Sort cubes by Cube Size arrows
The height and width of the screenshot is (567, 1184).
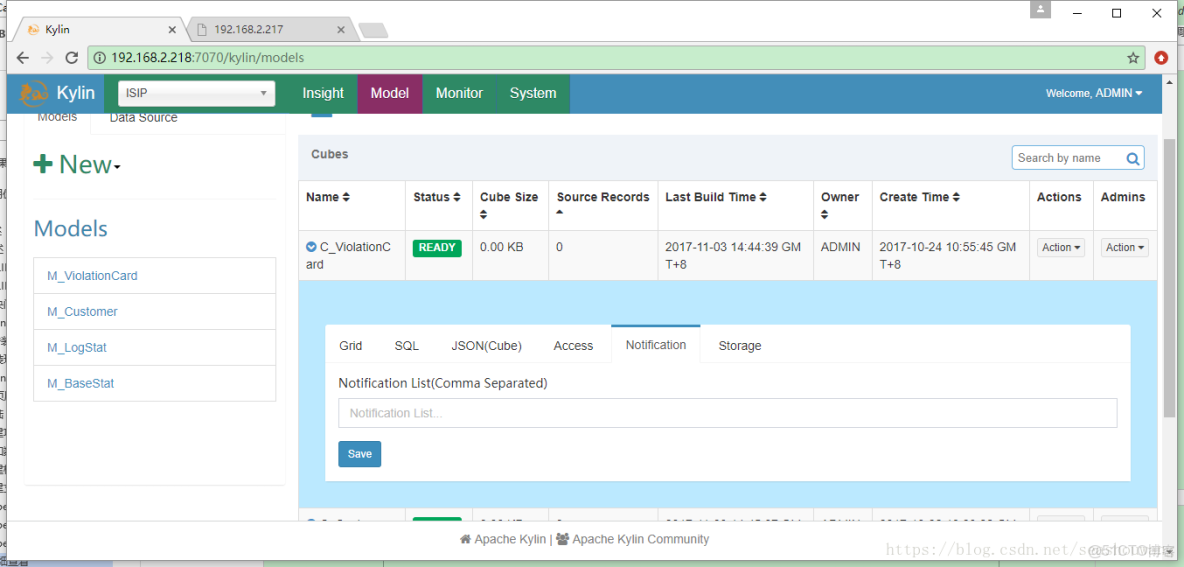coord(484,215)
